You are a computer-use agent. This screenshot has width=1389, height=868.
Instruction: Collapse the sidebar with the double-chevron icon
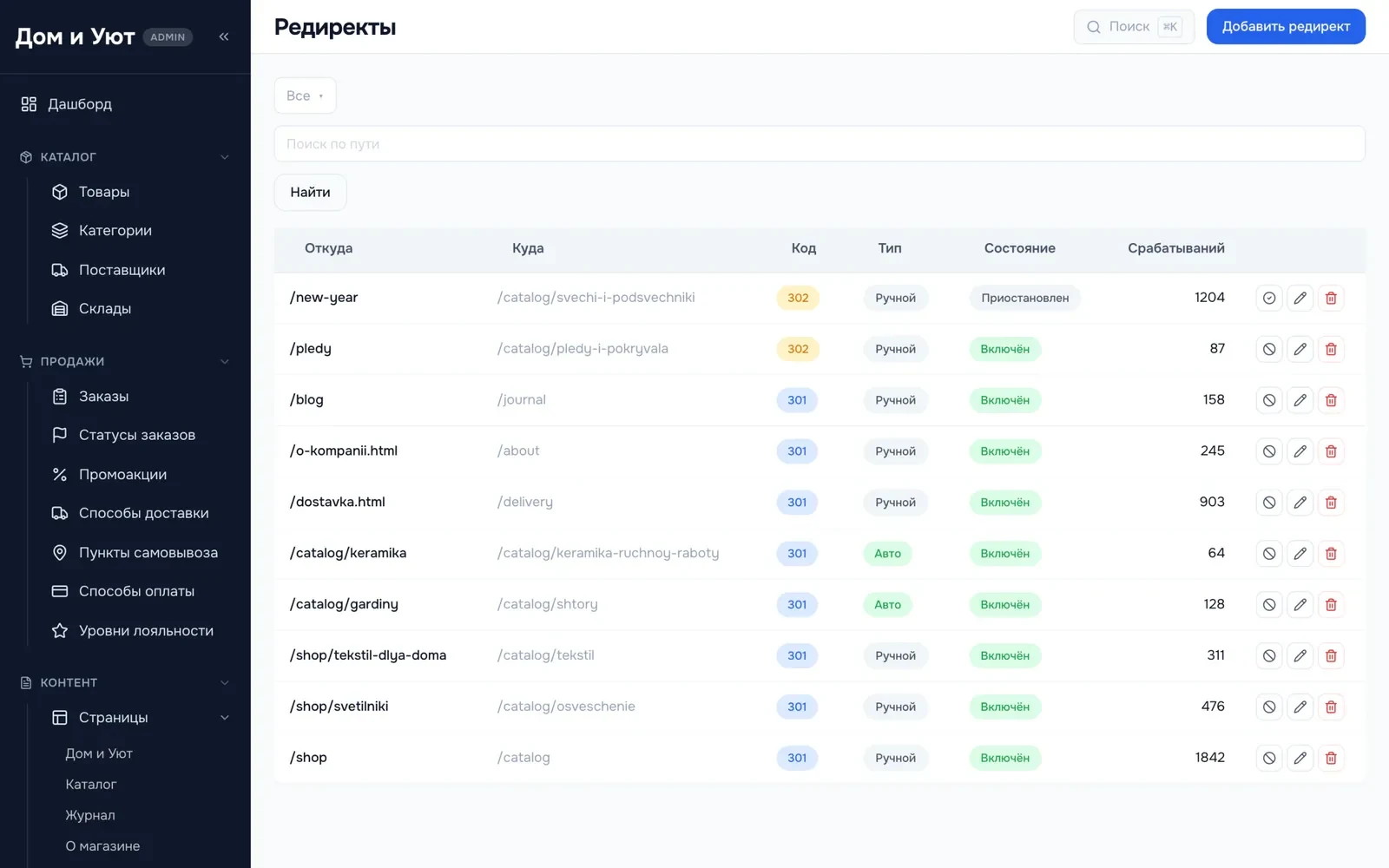click(224, 36)
